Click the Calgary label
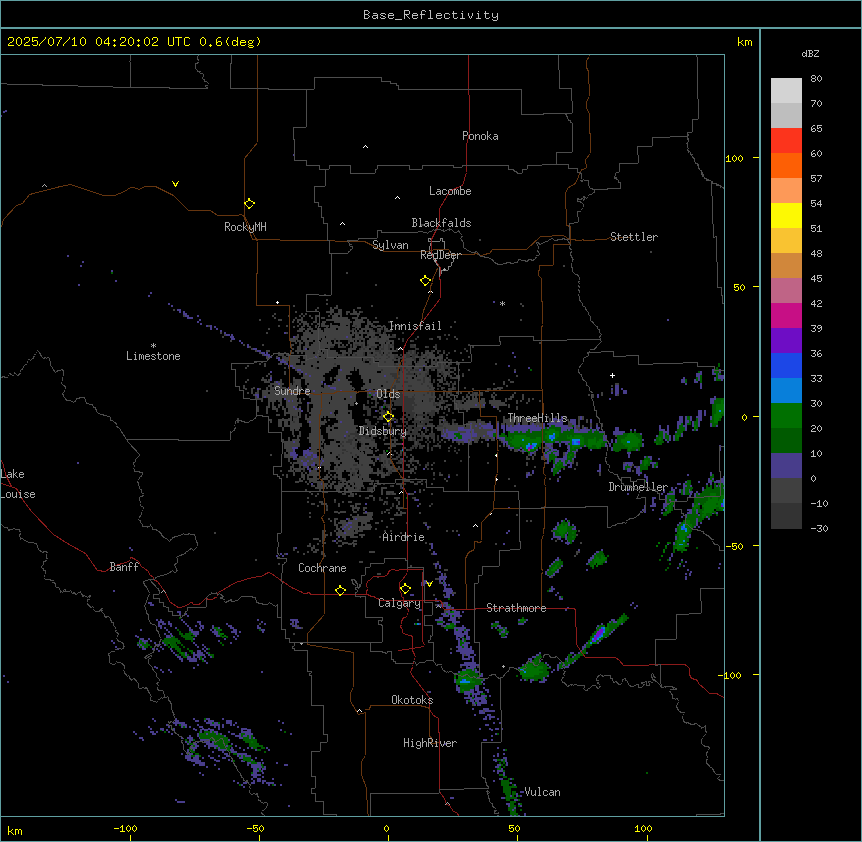 (x=399, y=603)
